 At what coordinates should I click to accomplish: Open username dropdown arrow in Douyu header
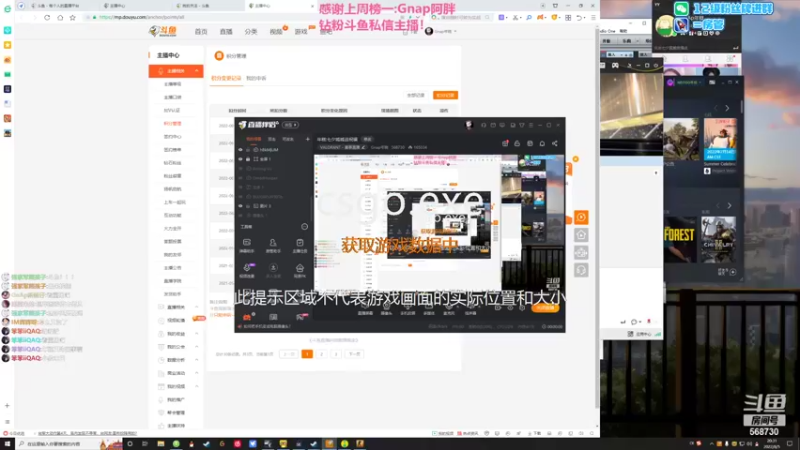coord(455,32)
